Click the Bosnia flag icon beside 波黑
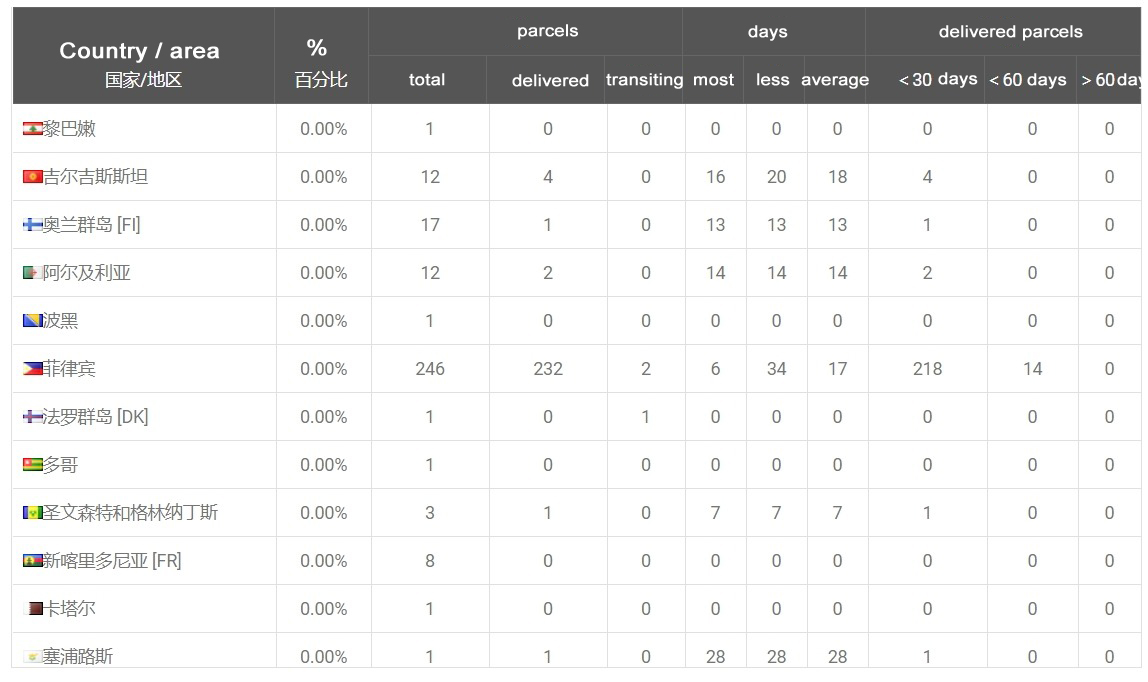This screenshot has height=682, width=1148. tap(32, 321)
